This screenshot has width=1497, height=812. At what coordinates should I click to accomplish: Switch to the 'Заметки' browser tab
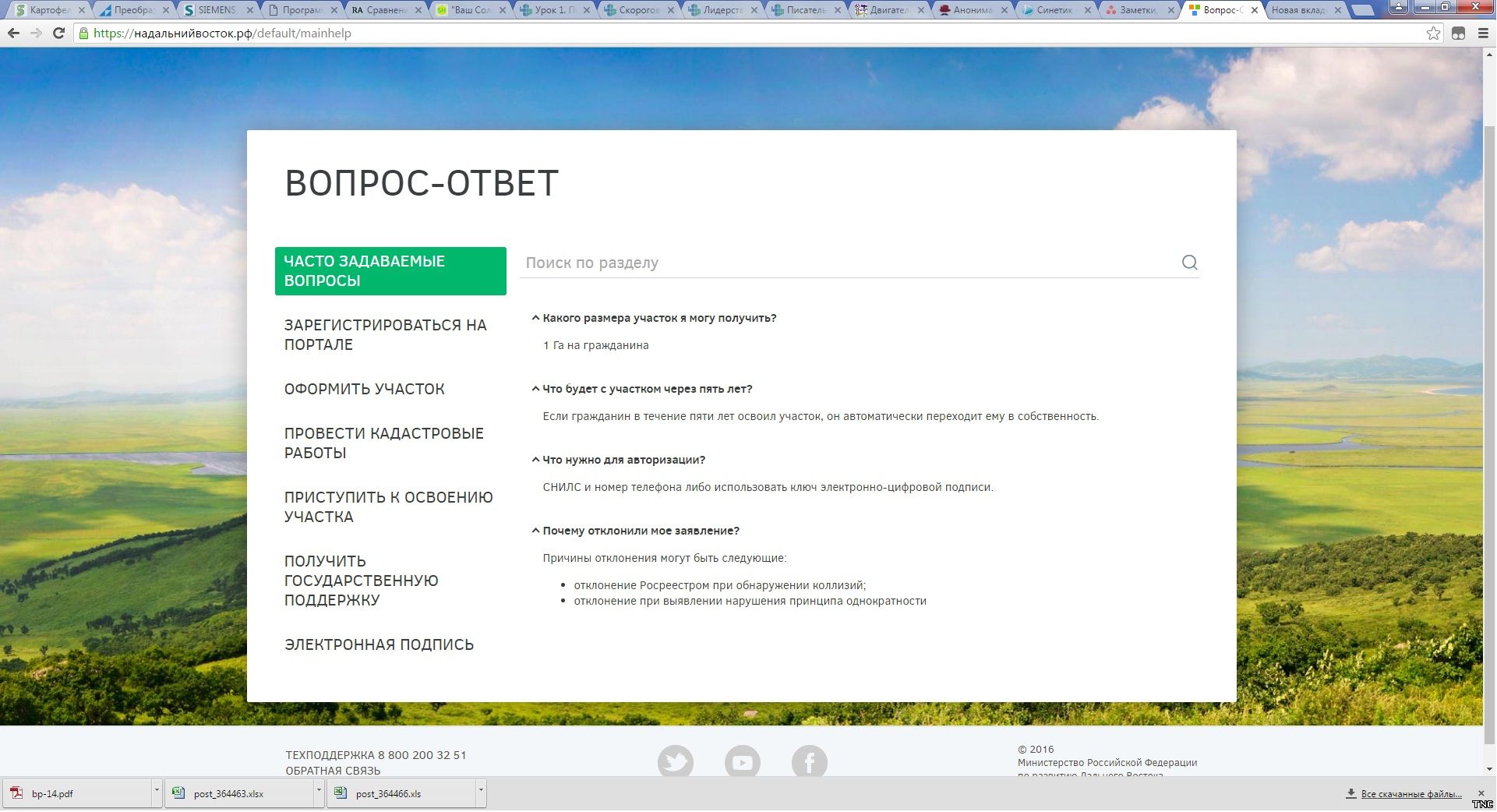[1139, 10]
